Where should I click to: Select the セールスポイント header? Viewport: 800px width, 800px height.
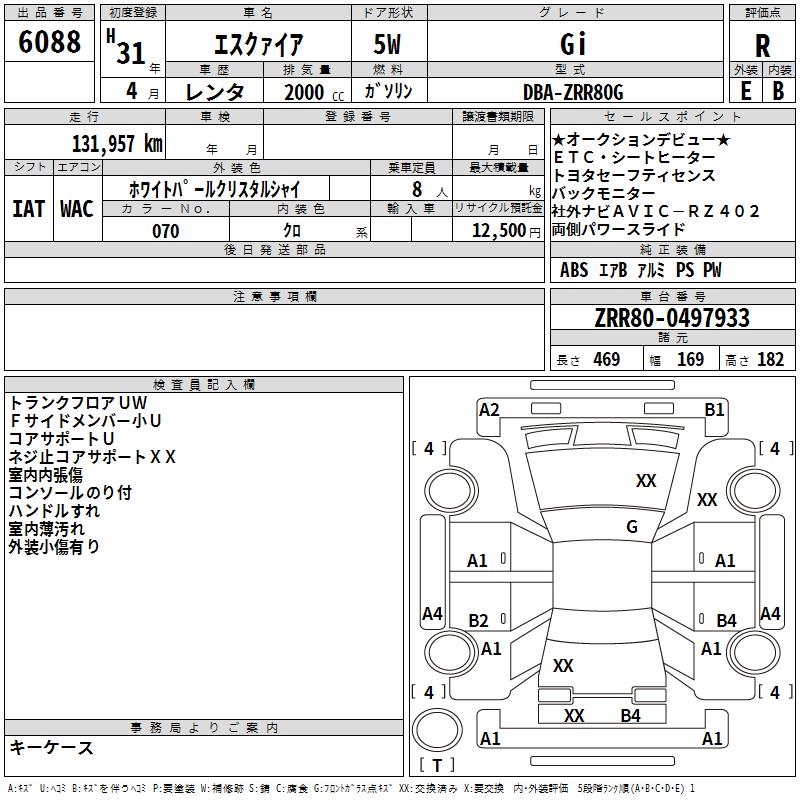pos(673,116)
